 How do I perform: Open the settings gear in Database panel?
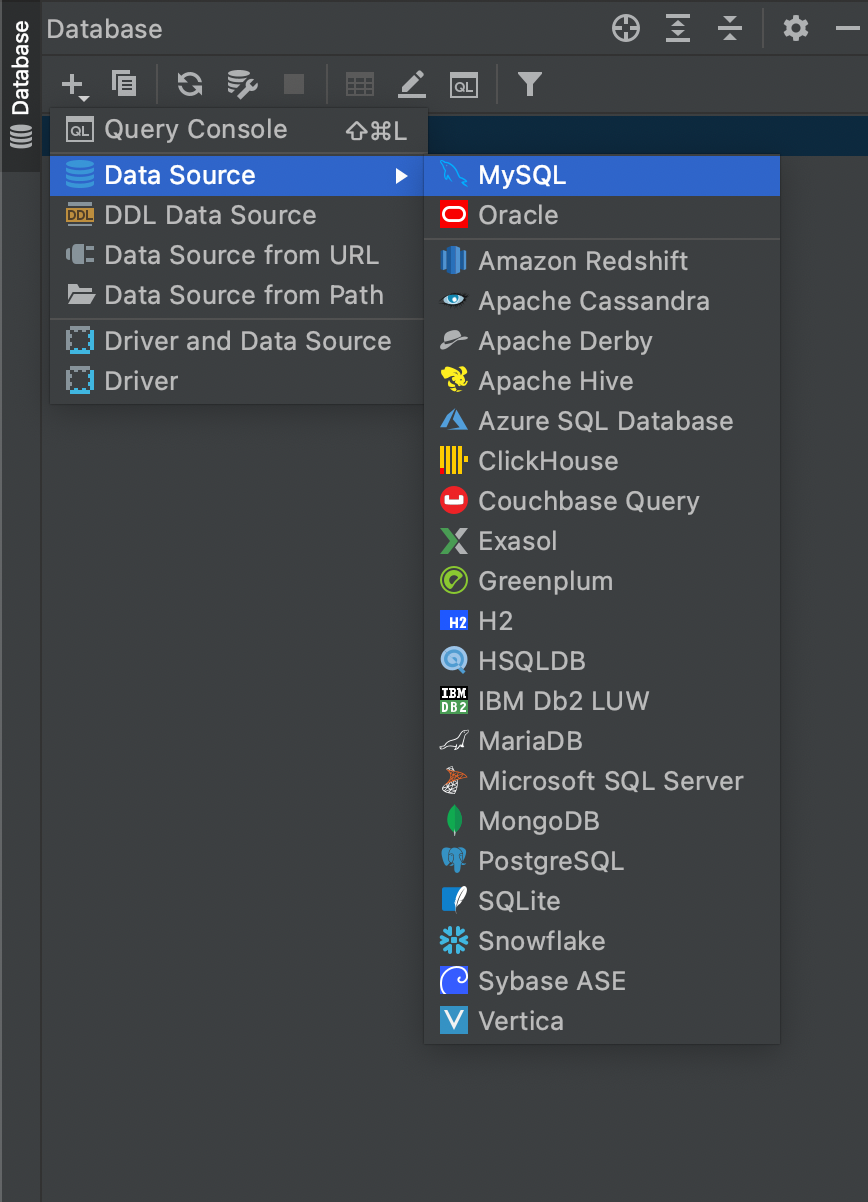796,28
